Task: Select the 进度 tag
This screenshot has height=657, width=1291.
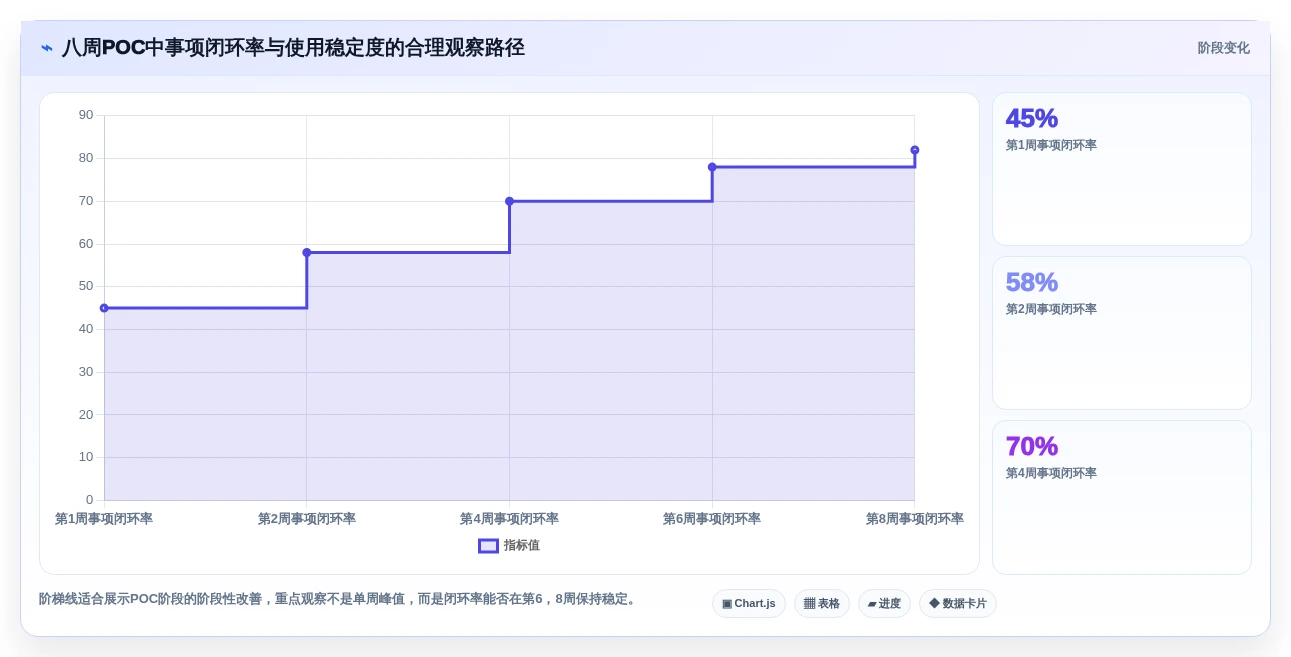Action: [x=884, y=603]
